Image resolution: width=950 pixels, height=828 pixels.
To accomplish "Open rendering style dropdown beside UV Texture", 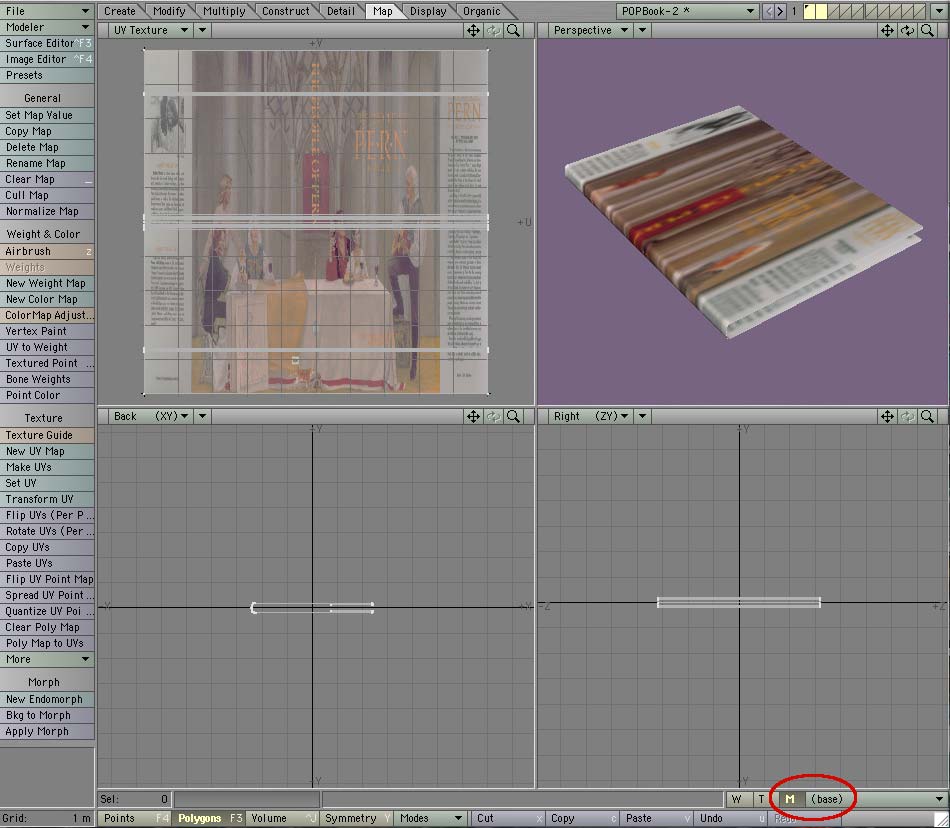I will tap(202, 30).
